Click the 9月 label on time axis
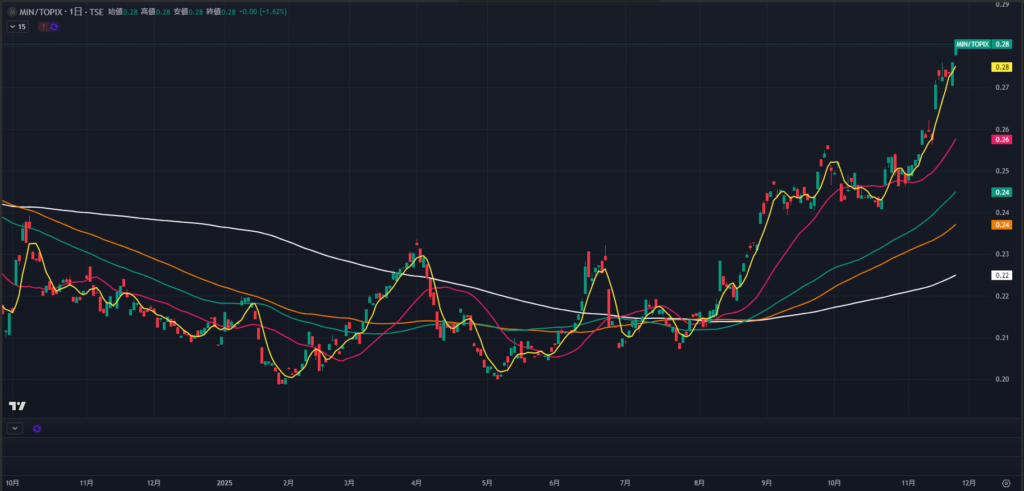 click(x=765, y=483)
